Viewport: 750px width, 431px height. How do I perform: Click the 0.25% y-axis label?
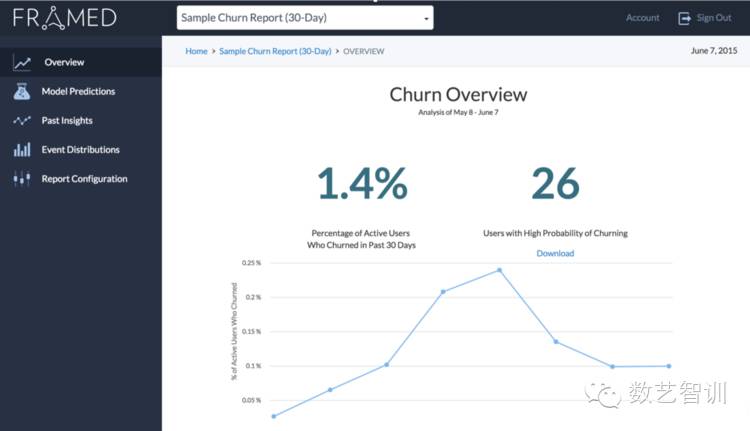251,263
